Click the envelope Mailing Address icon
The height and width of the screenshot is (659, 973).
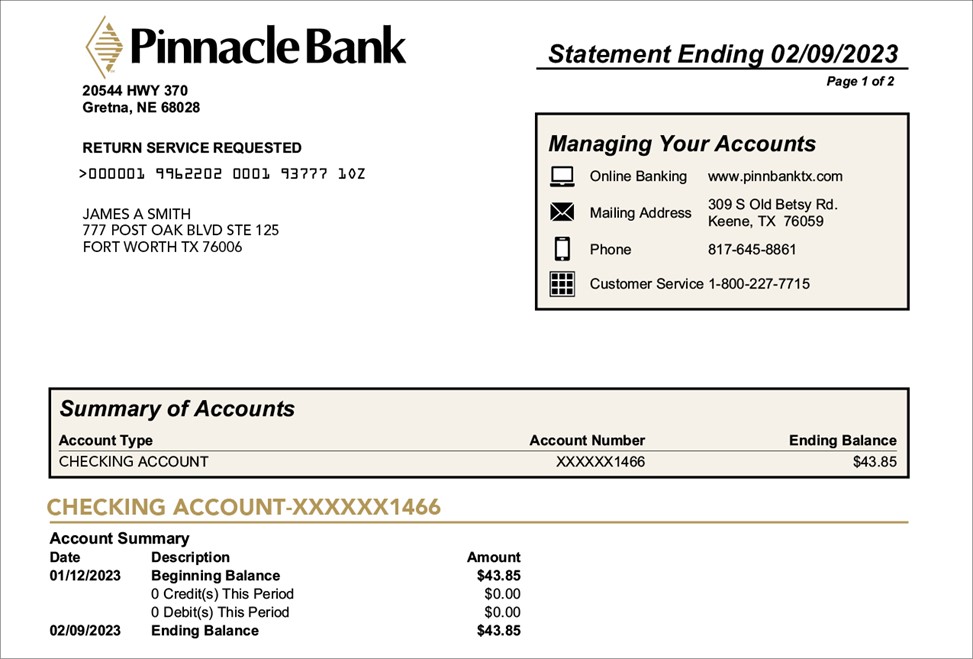pos(562,212)
